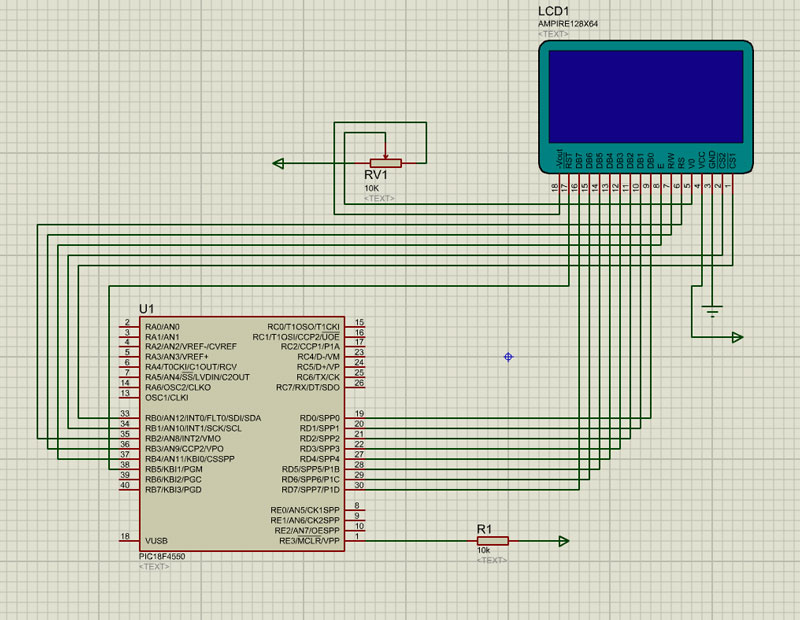Image resolution: width=800 pixels, height=620 pixels.
Task: Click pin RC0/T1OSO/T1CKI
Action: [x=304, y=327]
